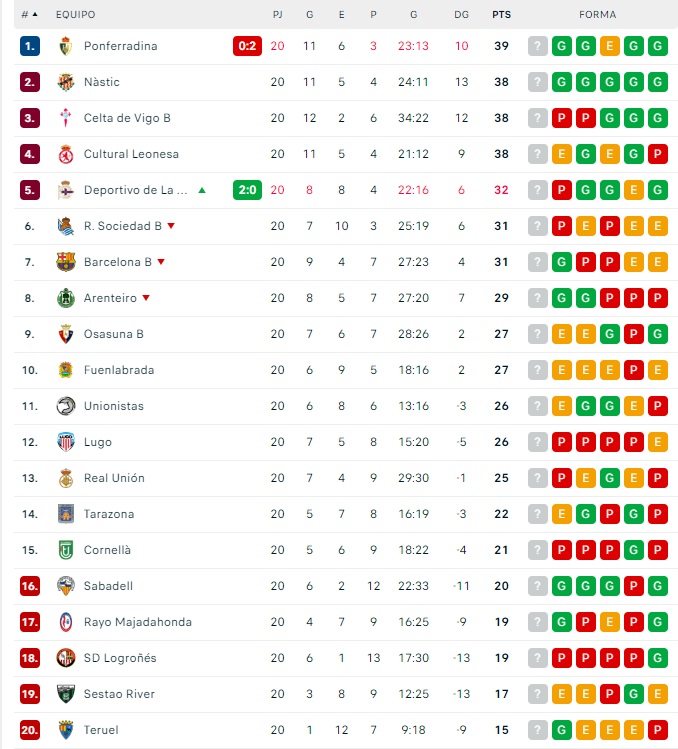
Task: Click the green 2:0 live score badge
Action: [247, 190]
